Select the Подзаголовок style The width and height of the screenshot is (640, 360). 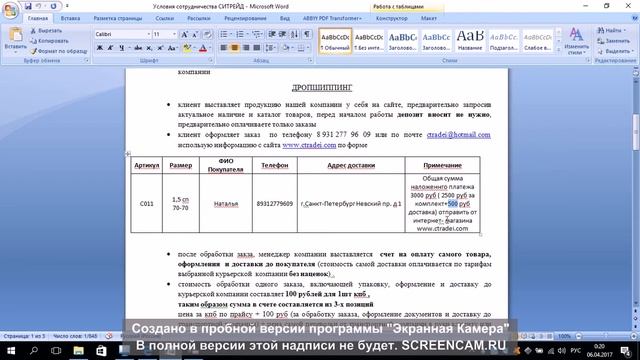click(x=503, y=41)
